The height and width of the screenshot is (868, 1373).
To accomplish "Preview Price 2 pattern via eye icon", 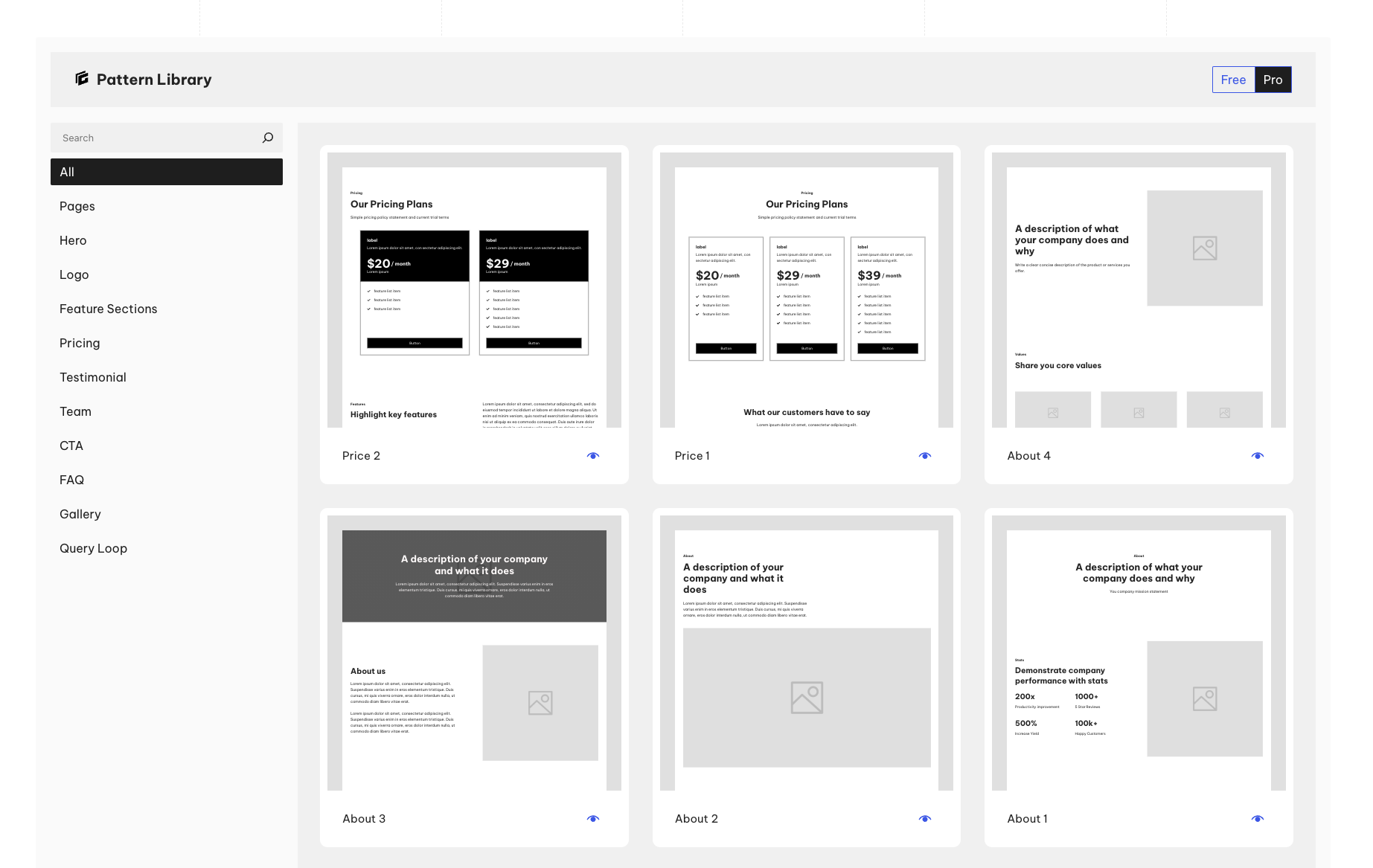I will coord(592,456).
